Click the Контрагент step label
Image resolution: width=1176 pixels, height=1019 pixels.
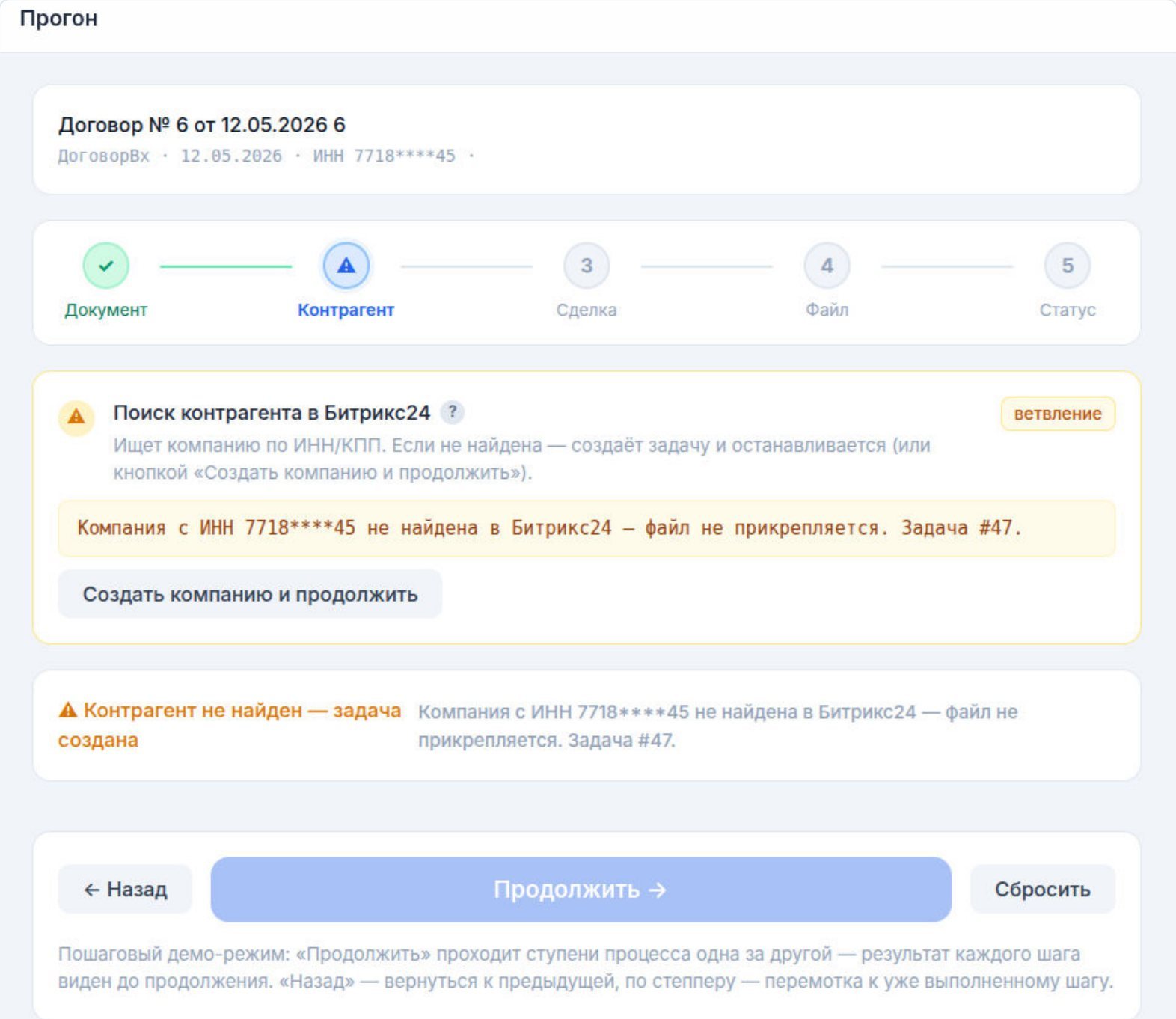pyautogui.click(x=346, y=310)
